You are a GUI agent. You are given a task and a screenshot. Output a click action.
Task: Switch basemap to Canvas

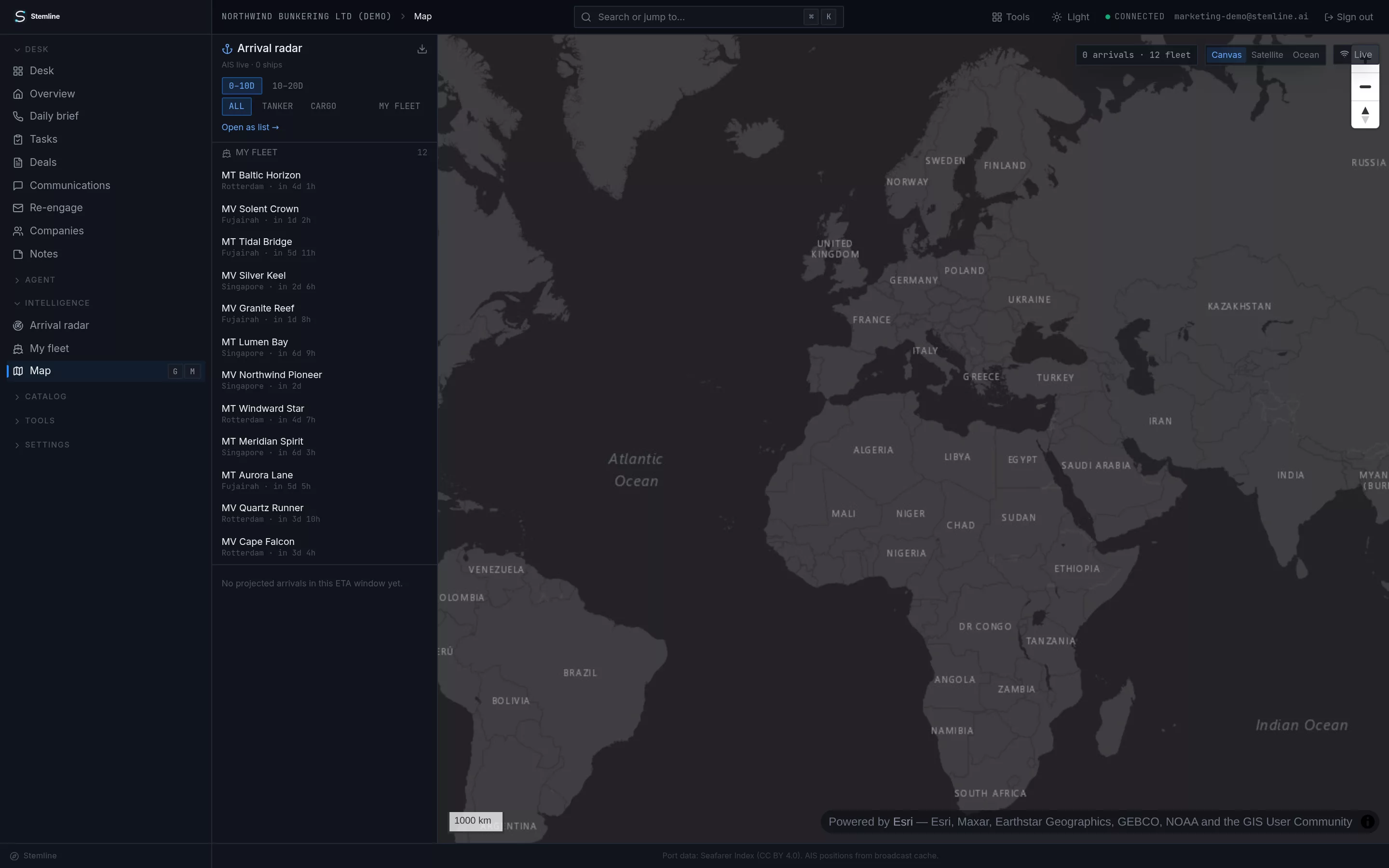pos(1226,55)
